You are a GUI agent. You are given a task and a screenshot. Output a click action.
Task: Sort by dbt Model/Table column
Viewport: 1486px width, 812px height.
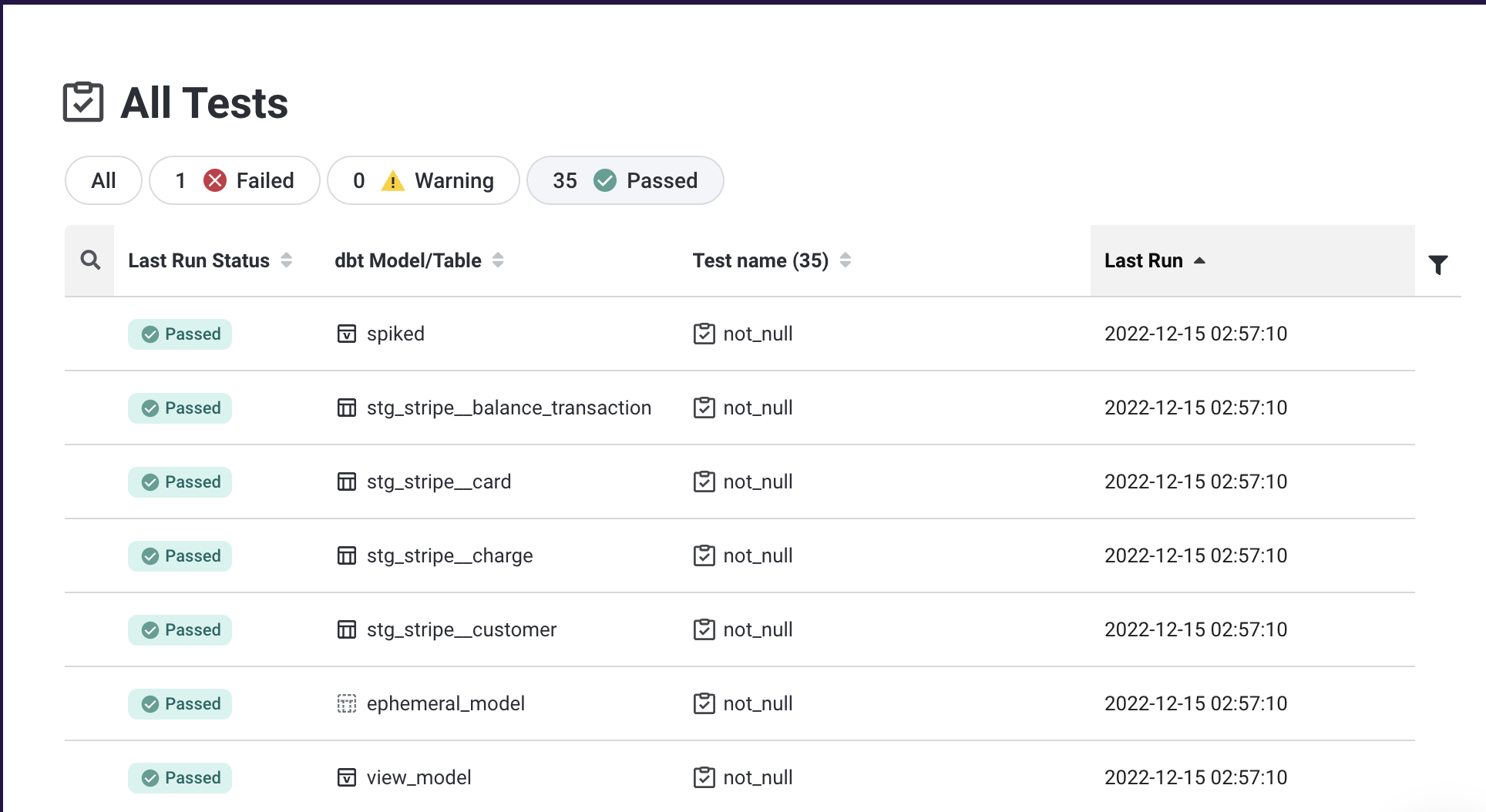(x=498, y=260)
